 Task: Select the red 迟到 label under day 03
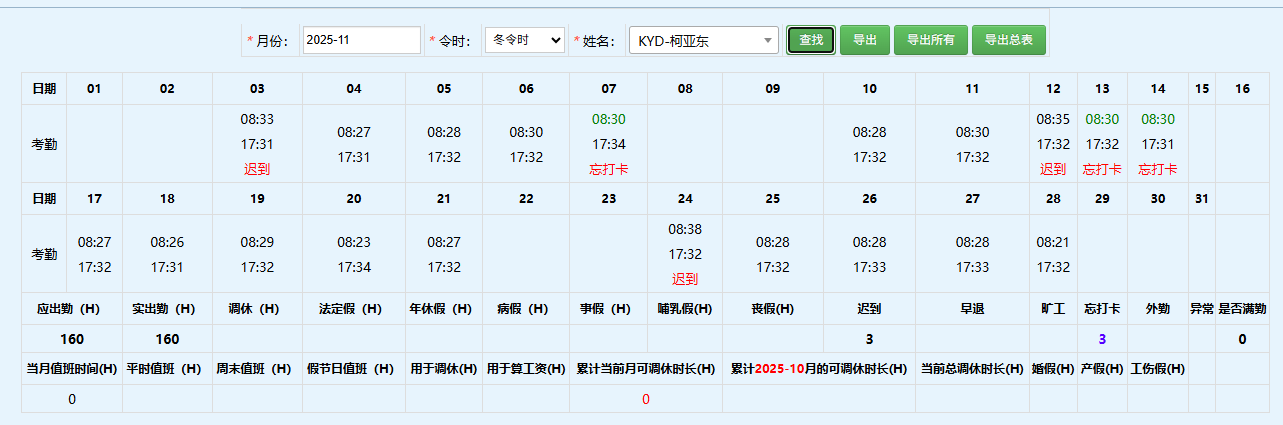pyautogui.click(x=257, y=169)
